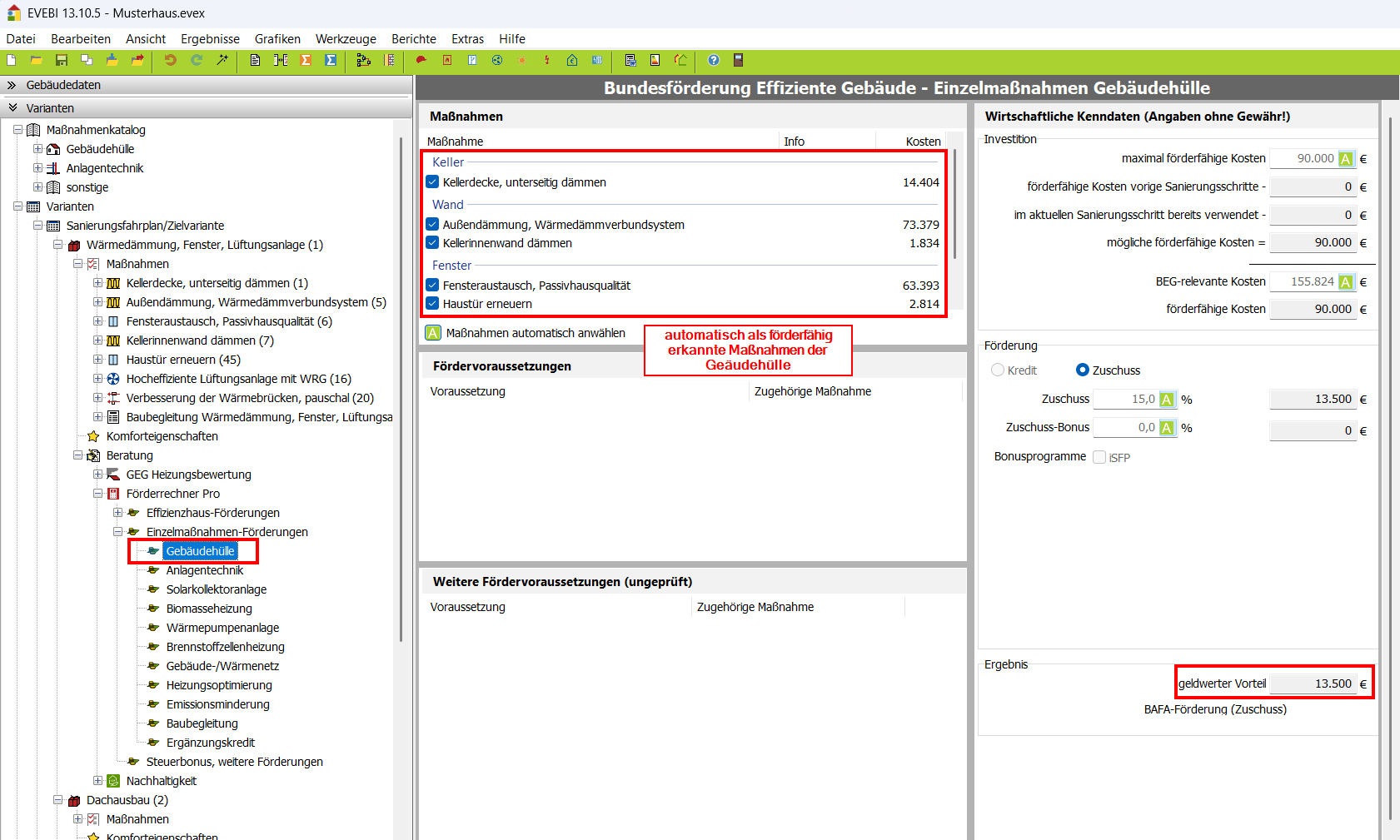1400x840 pixels.
Task: Enable the iSFP bonus program checkbox
Action: 1099,457
